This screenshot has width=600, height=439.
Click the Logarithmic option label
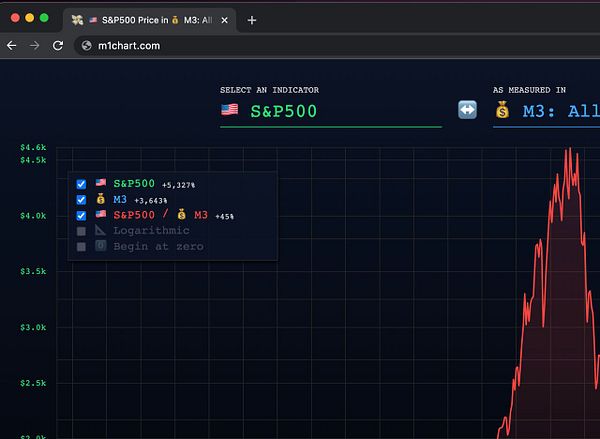click(x=151, y=230)
